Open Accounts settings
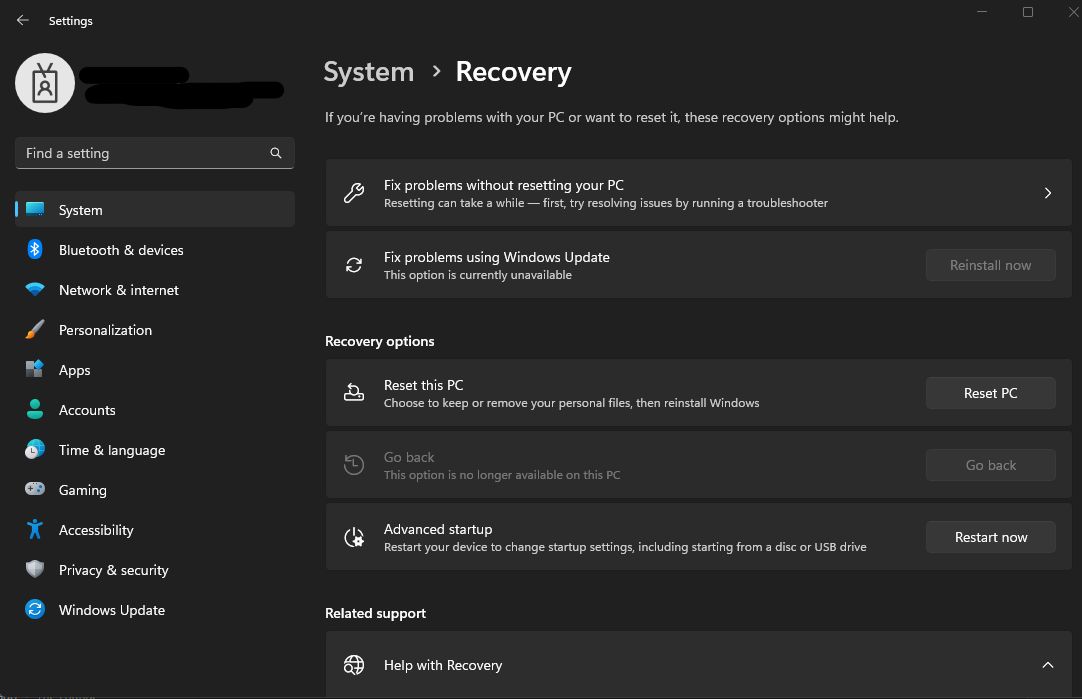 (x=155, y=410)
